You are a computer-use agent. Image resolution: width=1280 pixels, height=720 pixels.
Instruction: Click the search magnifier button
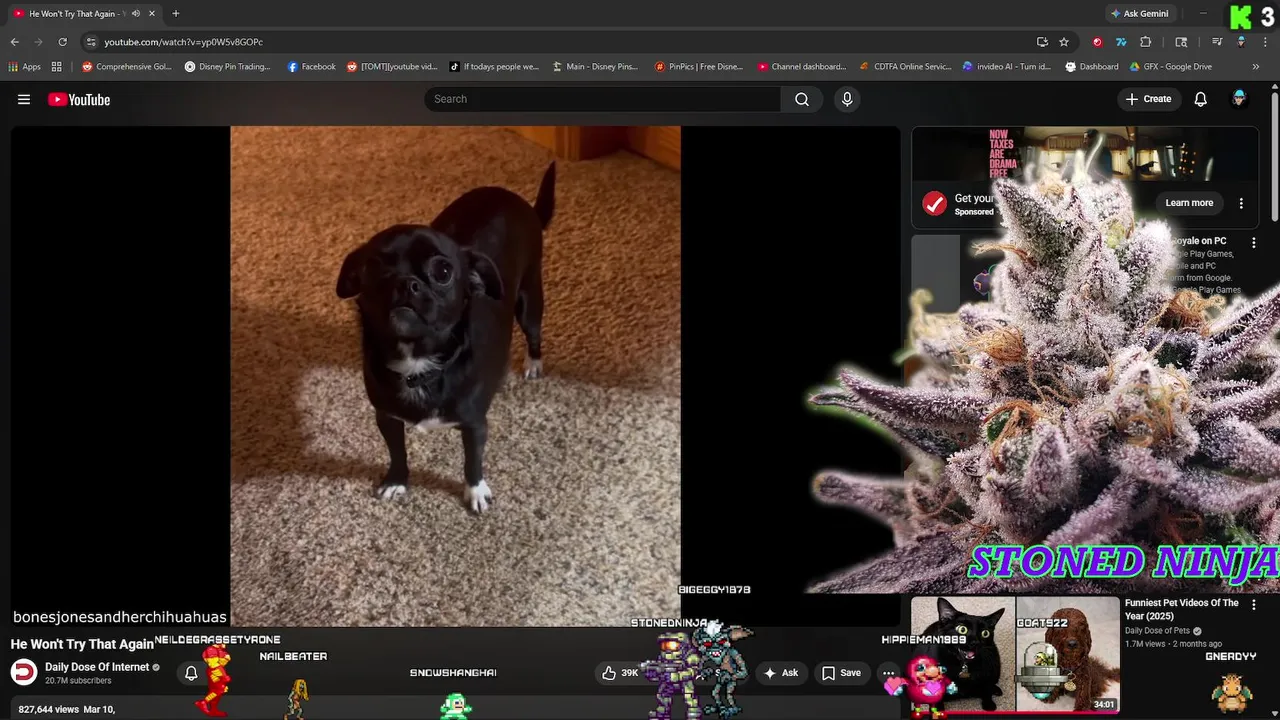pos(802,99)
